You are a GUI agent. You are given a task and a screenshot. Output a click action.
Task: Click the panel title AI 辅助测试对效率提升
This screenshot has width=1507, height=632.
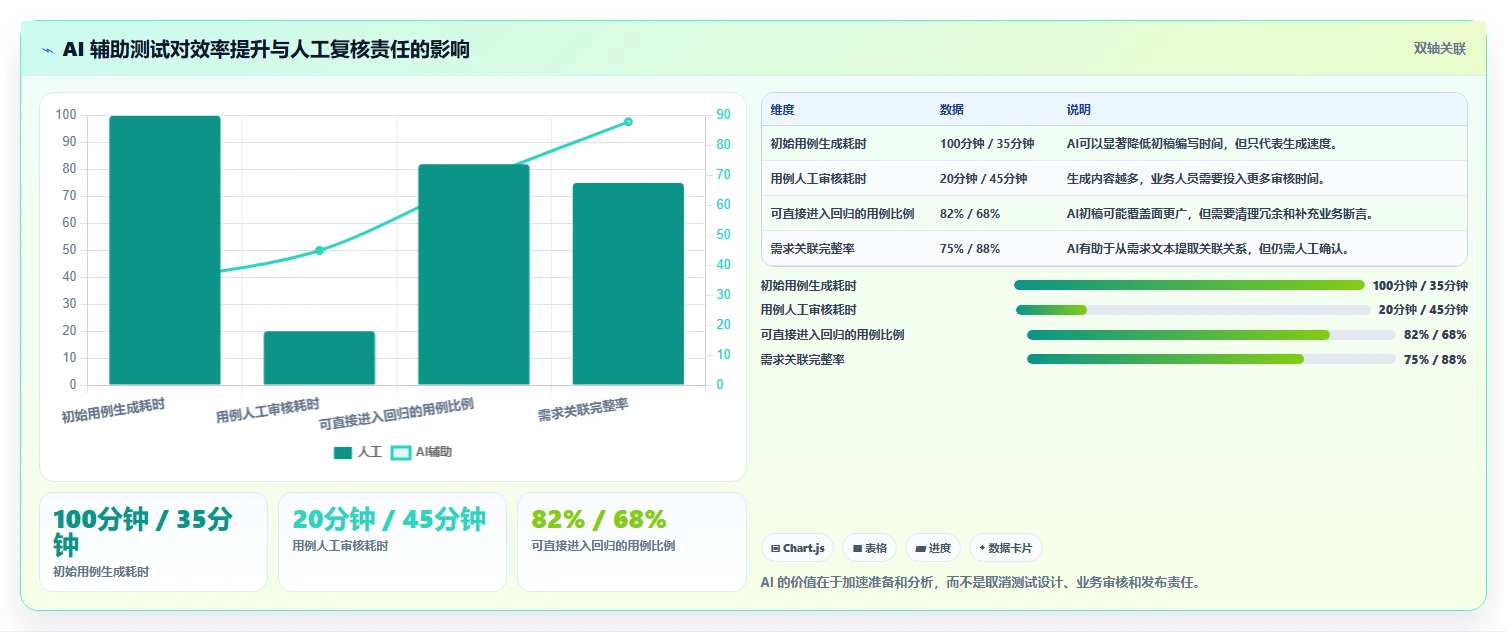point(266,50)
